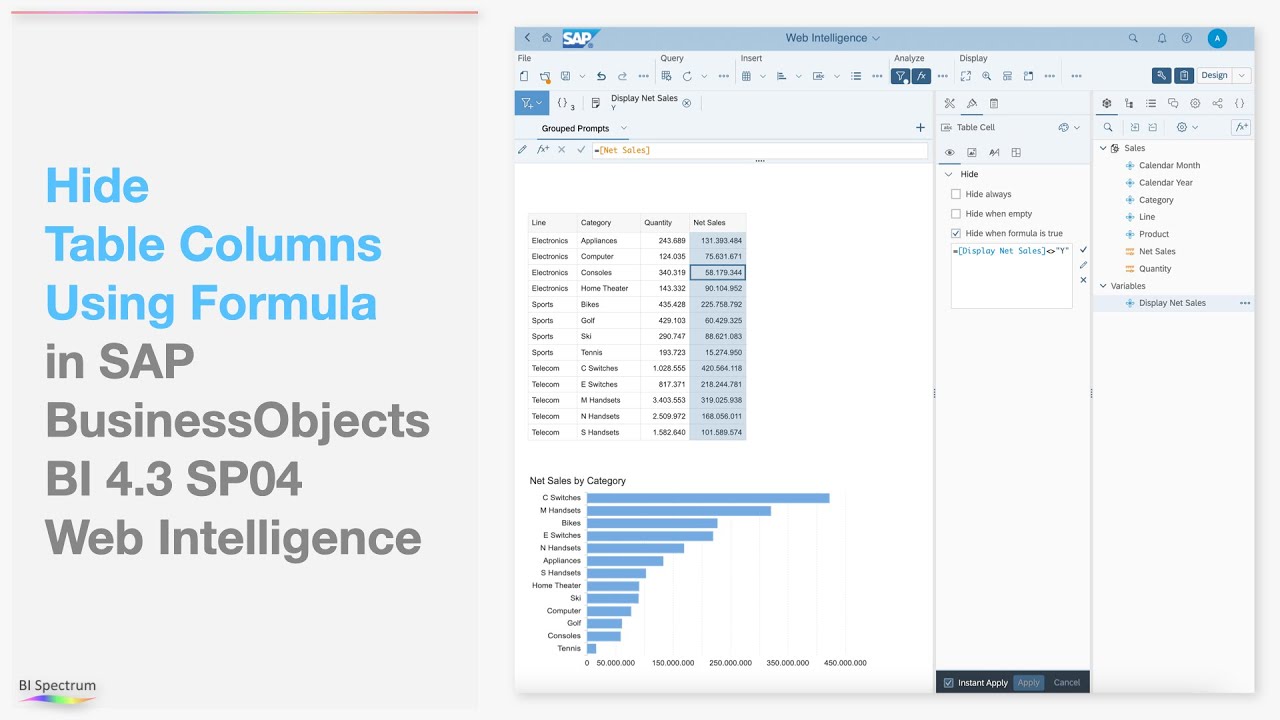Open the help question mark icon
1280x720 pixels.
pyautogui.click(x=1187, y=38)
